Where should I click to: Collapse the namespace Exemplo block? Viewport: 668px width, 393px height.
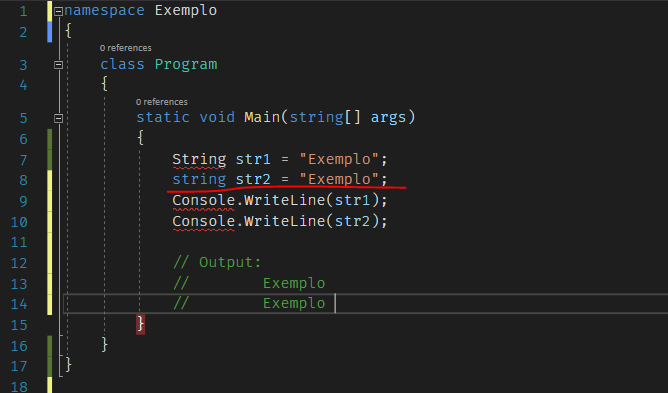point(59,12)
